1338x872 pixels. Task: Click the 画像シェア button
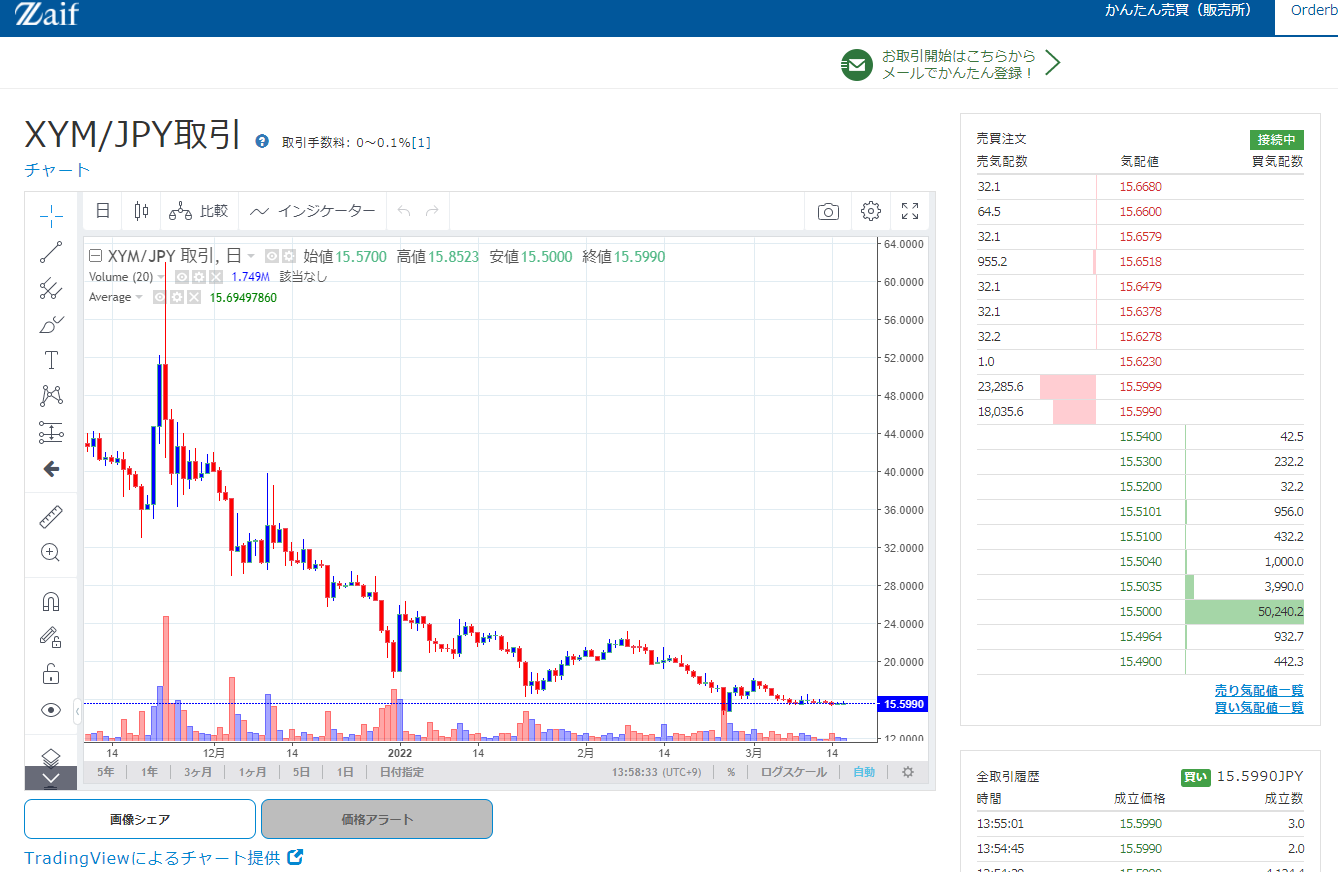point(140,819)
